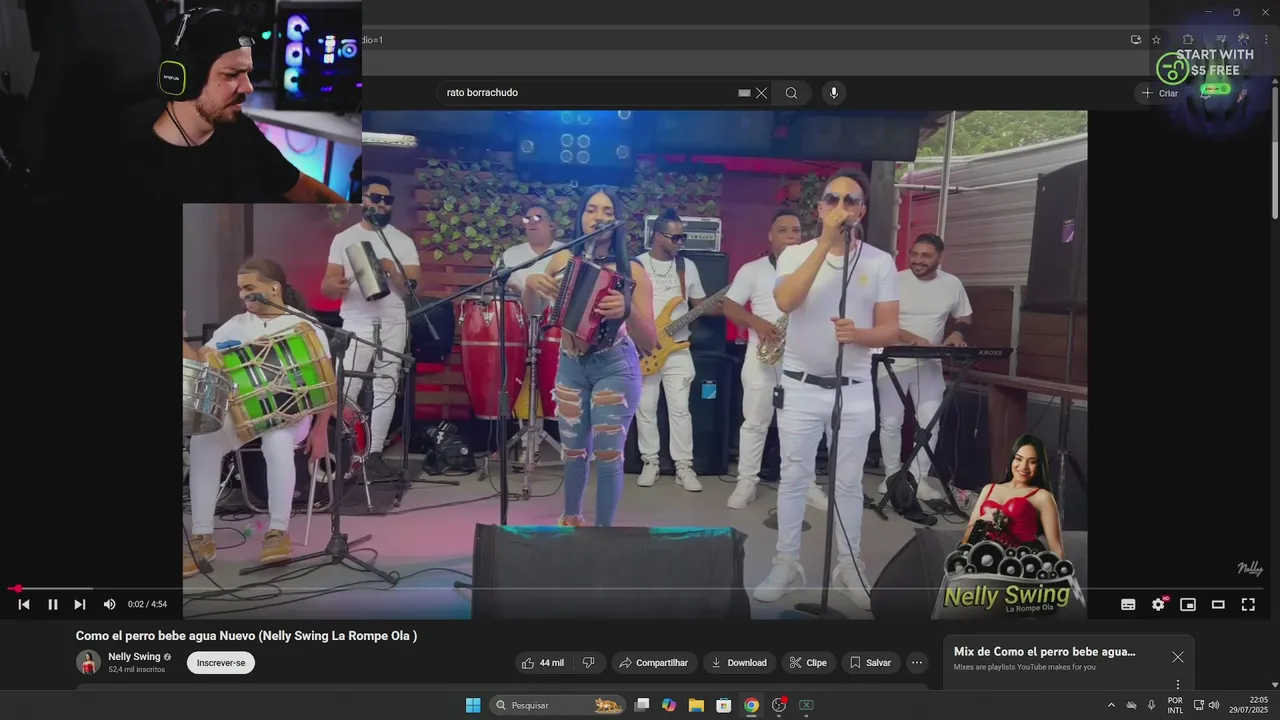Open Chrome media control icon

(1220, 40)
